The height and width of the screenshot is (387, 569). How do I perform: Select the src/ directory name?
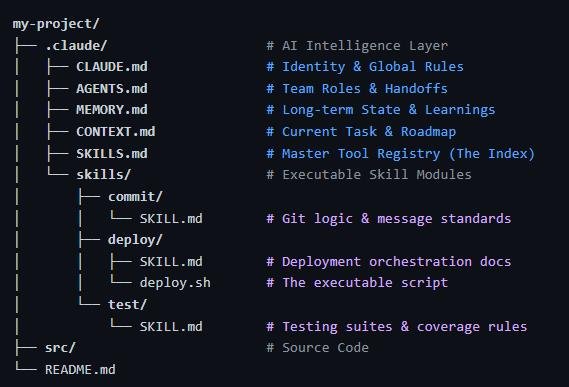click(60, 348)
